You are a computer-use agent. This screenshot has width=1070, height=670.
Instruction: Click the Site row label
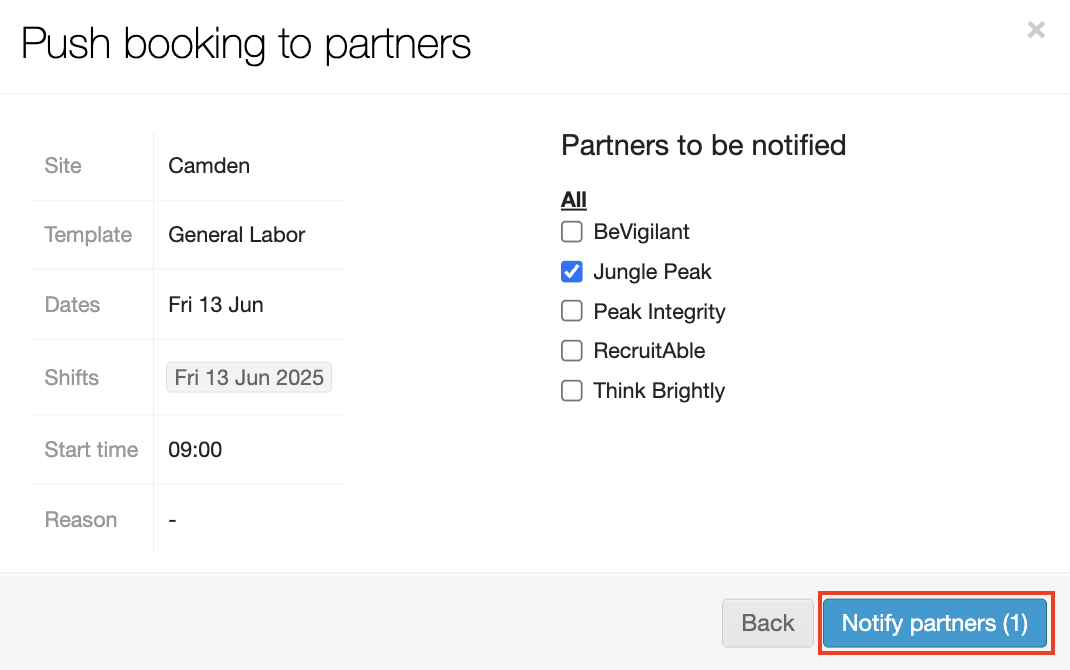click(x=63, y=166)
